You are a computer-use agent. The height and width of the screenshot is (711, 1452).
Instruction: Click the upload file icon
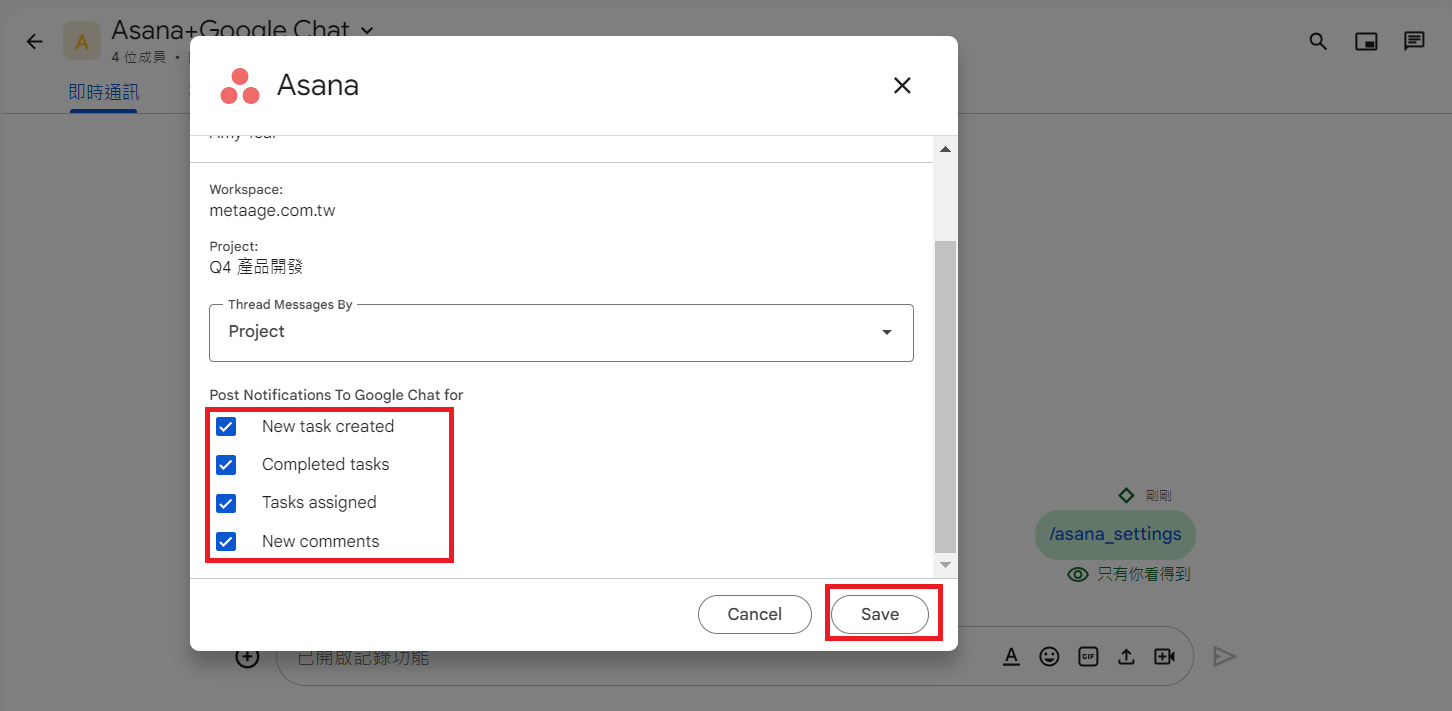(x=1126, y=657)
